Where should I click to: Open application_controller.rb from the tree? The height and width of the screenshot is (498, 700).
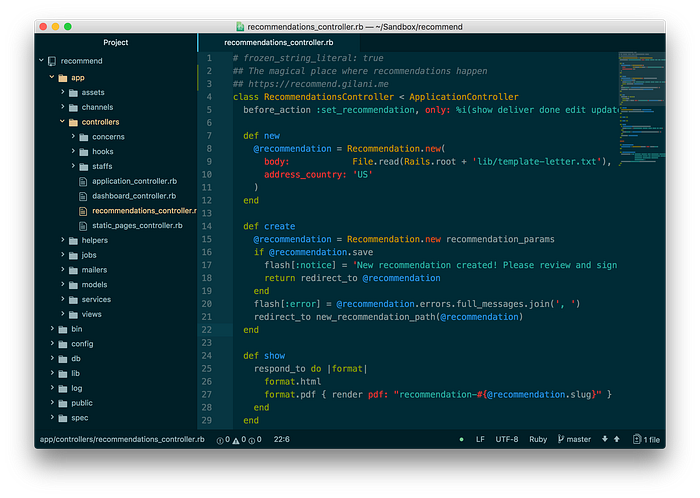134,181
